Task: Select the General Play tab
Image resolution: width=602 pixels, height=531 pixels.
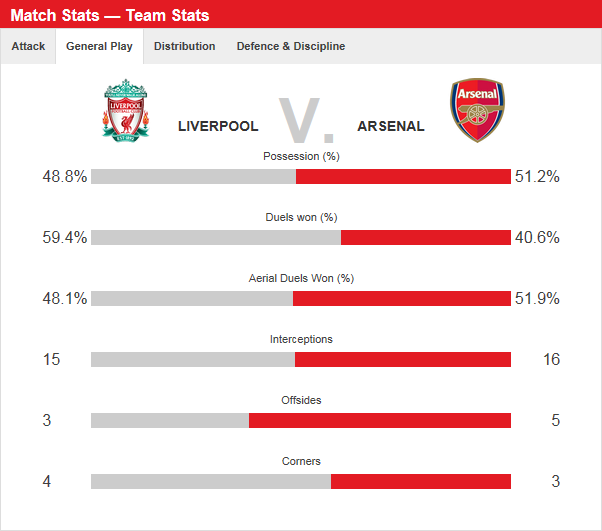Action: click(x=99, y=46)
